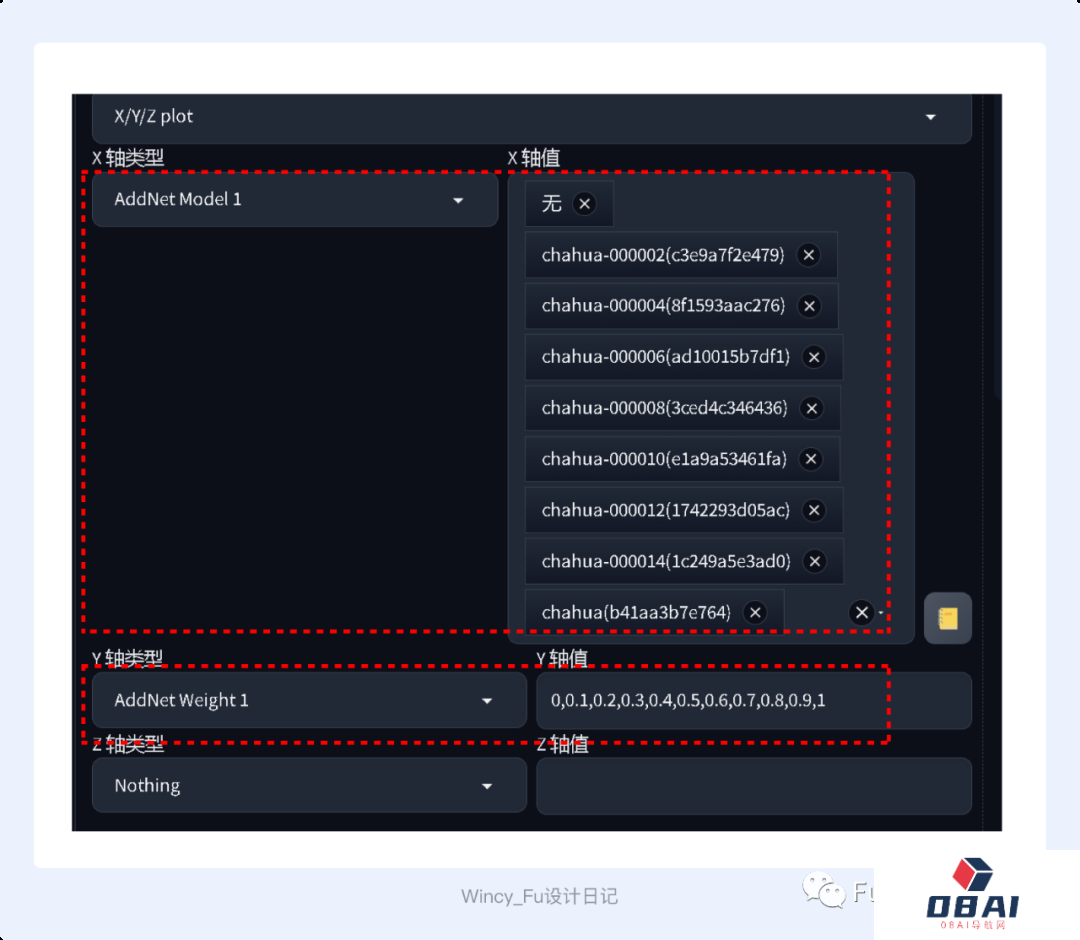Delete the chahua-000008 model tag

812,408
